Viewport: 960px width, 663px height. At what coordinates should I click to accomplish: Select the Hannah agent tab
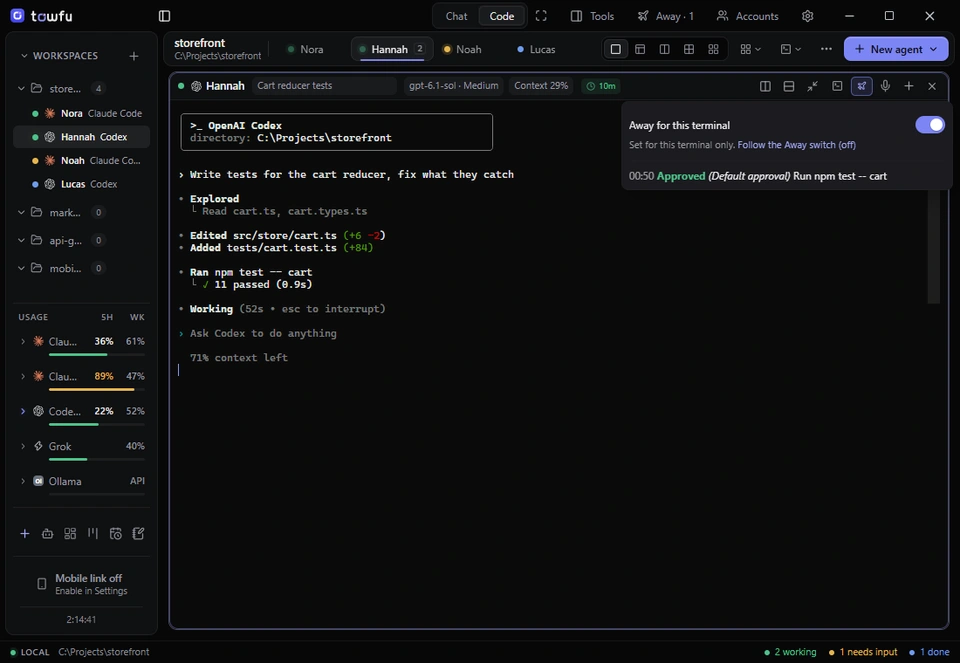pyautogui.click(x=392, y=50)
